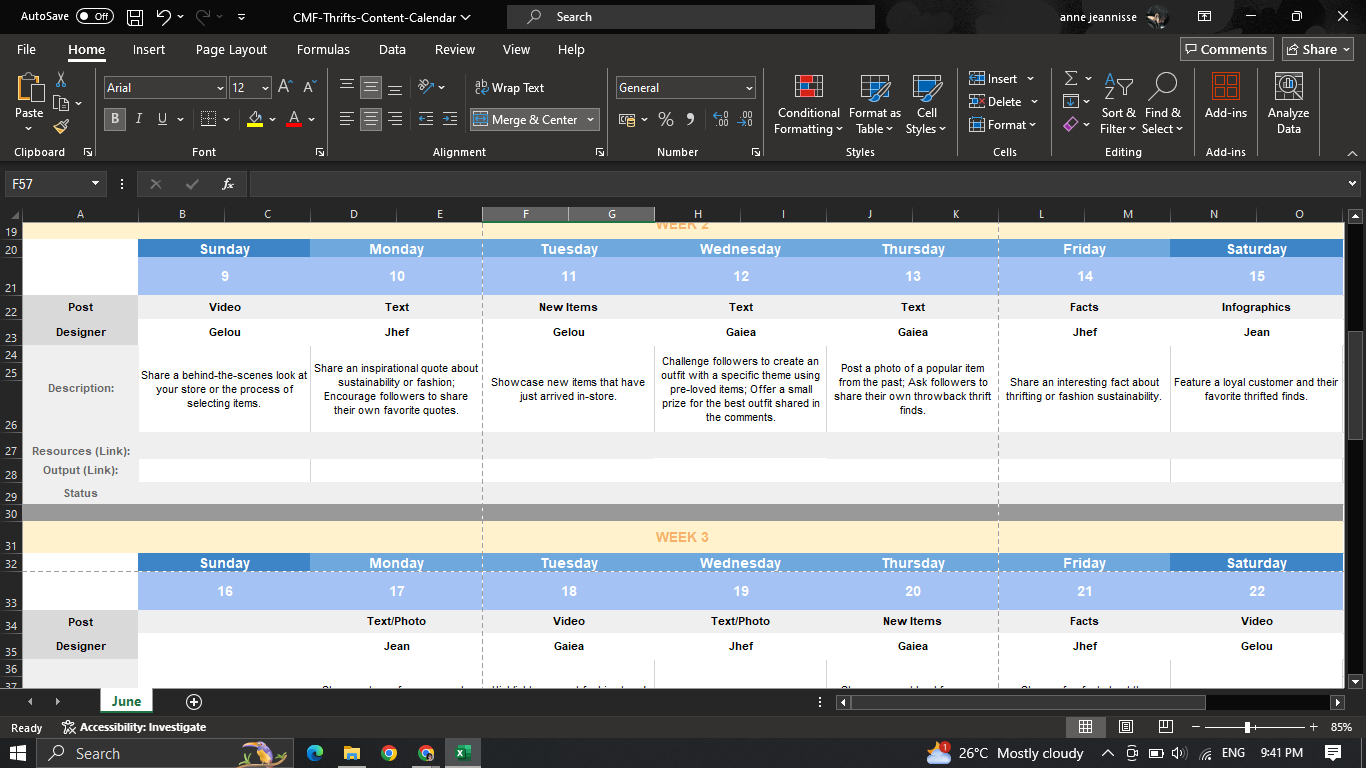The height and width of the screenshot is (768, 1366).
Task: Click the red Font Color swatch
Action: pos(294,119)
